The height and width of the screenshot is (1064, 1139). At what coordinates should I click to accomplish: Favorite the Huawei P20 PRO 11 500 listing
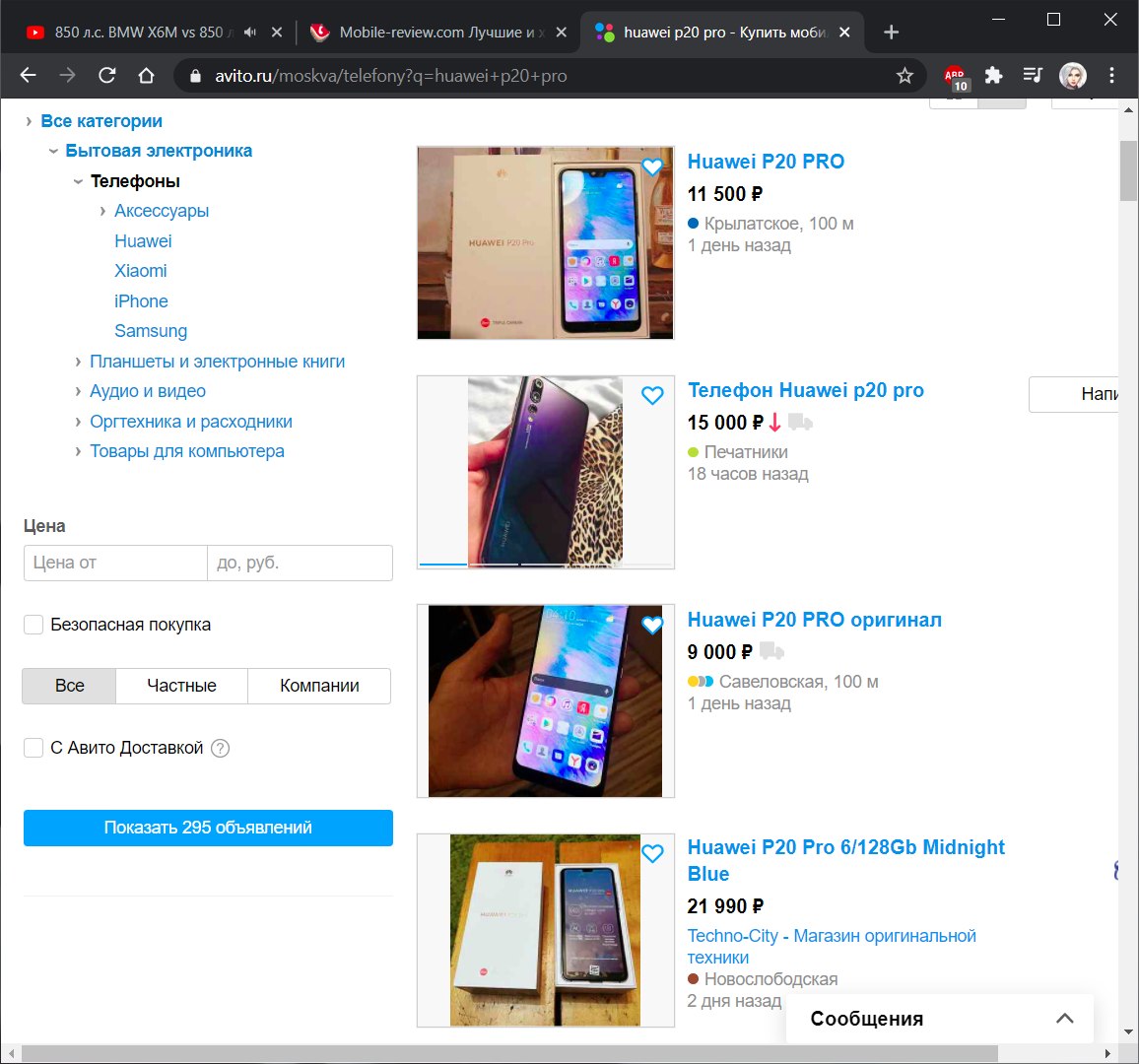pyautogui.click(x=652, y=166)
